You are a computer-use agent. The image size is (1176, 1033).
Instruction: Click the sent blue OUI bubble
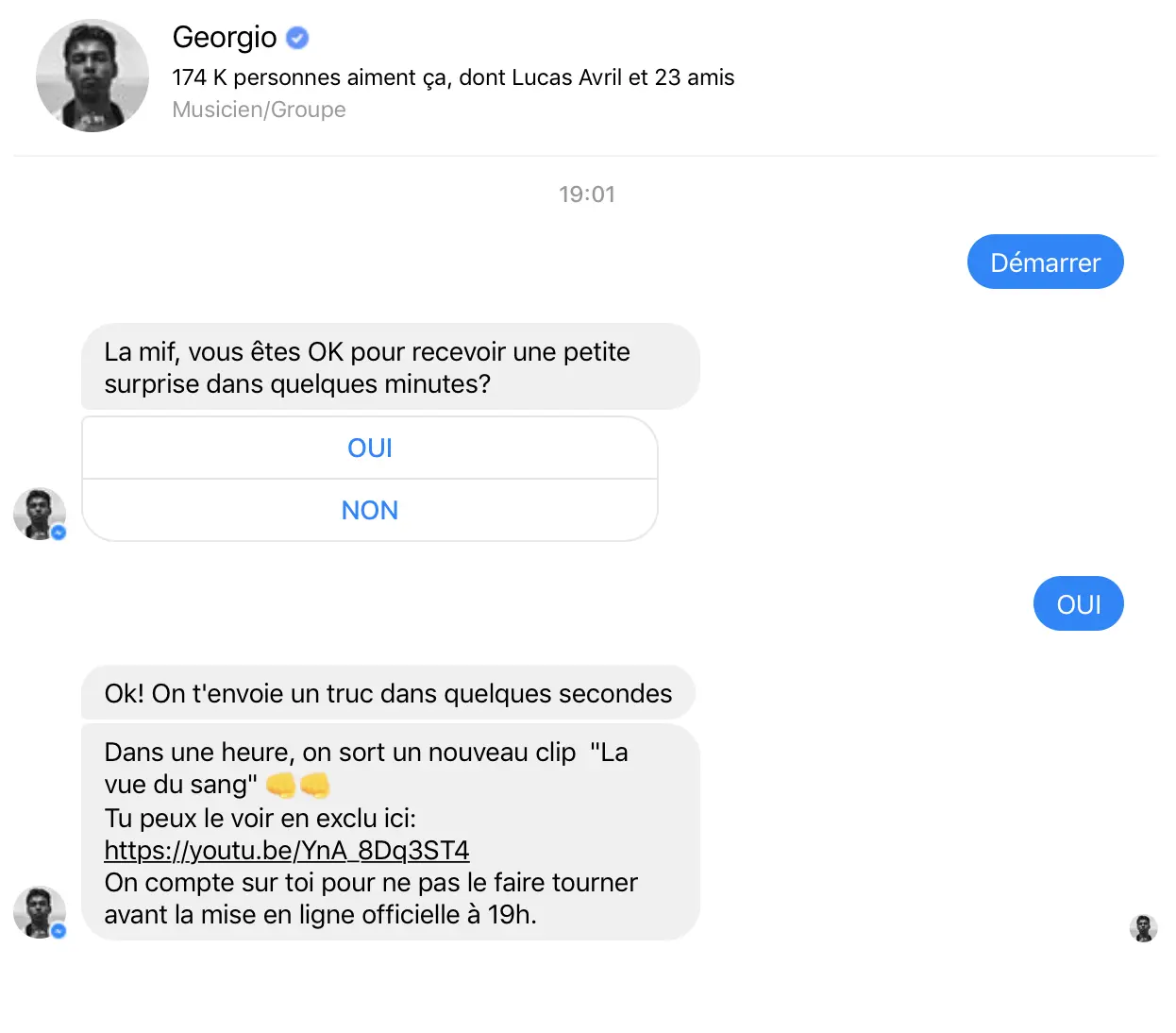[1078, 604]
